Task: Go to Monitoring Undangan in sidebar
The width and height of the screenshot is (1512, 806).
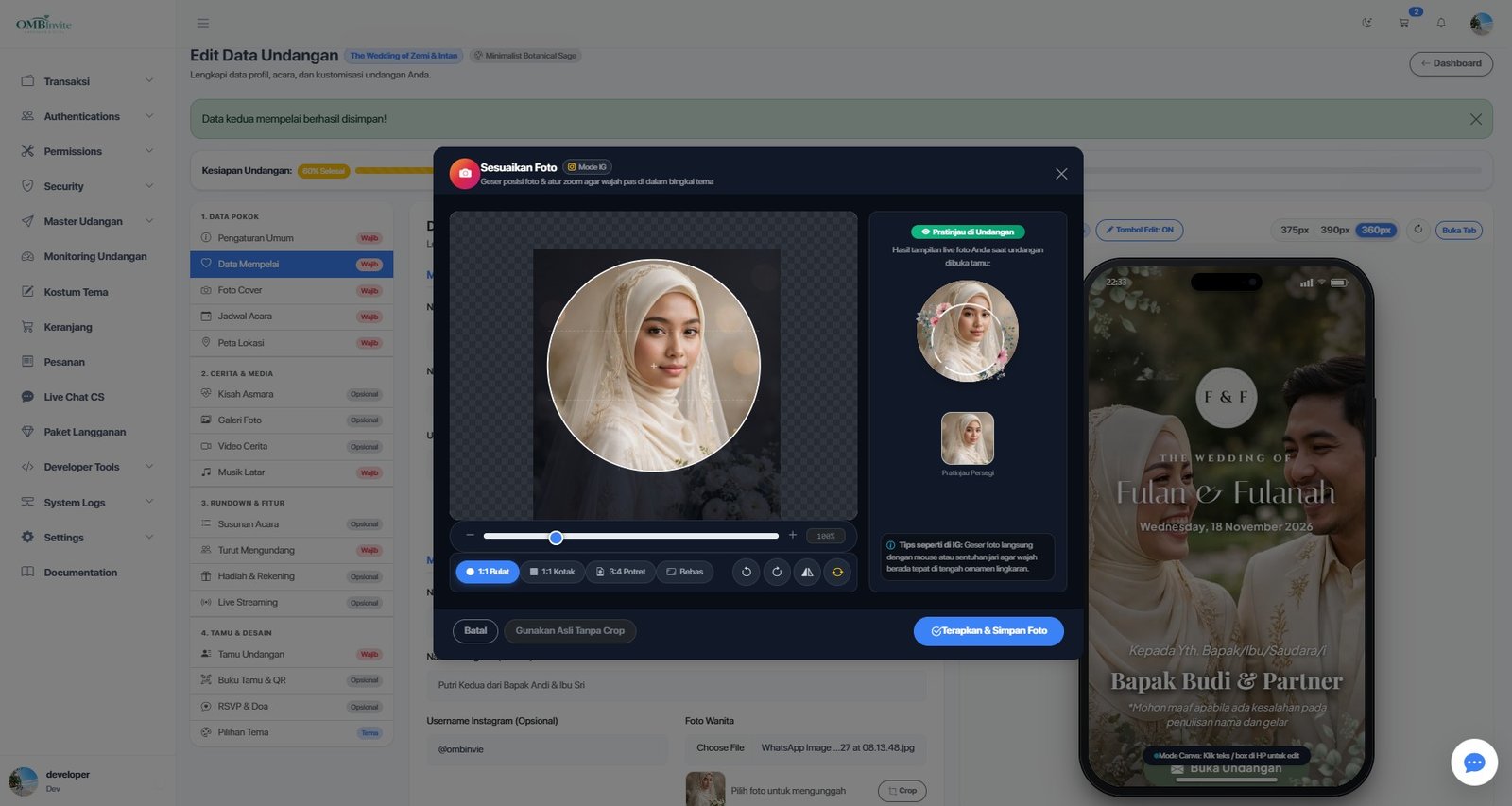Action: 88,256
